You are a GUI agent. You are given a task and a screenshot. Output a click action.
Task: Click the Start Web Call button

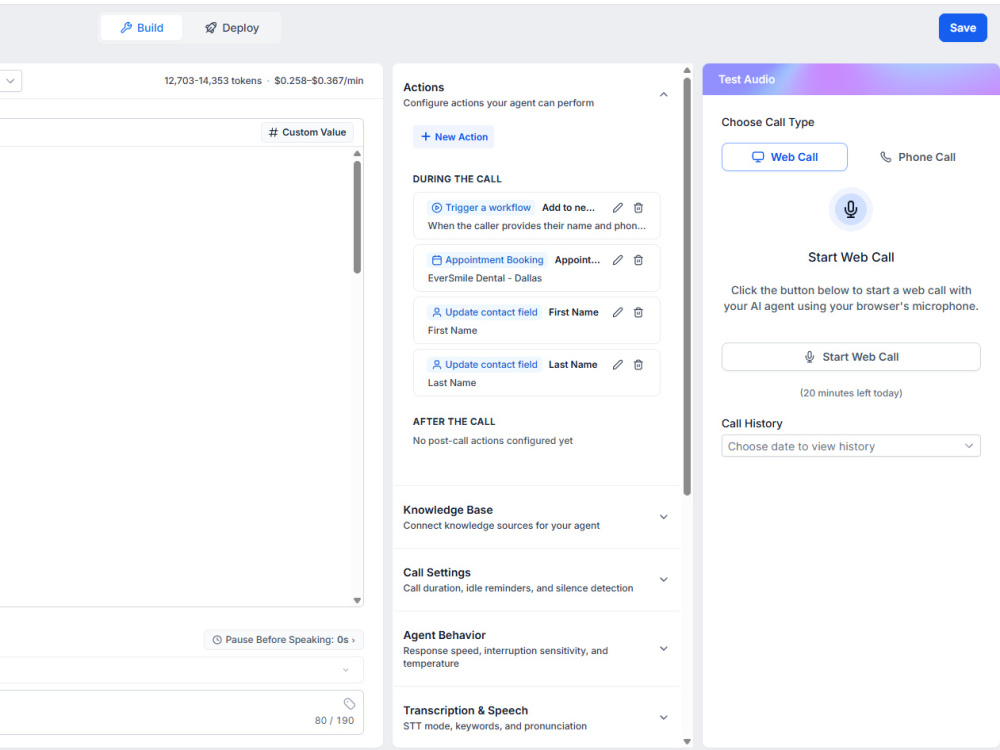(851, 357)
